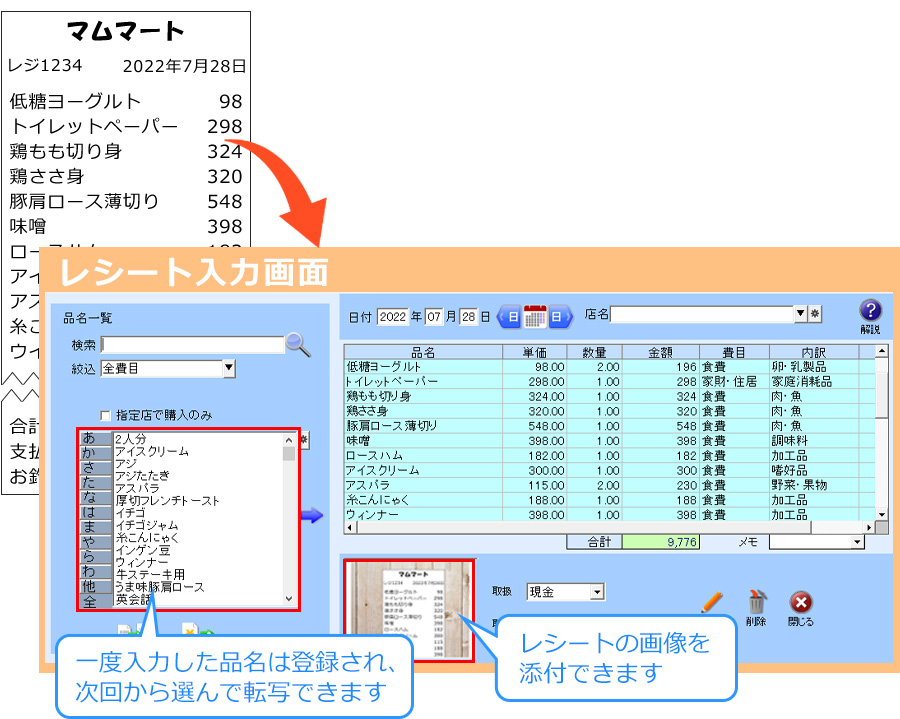Click the year field 2022
The image size is (900, 719).
click(393, 317)
